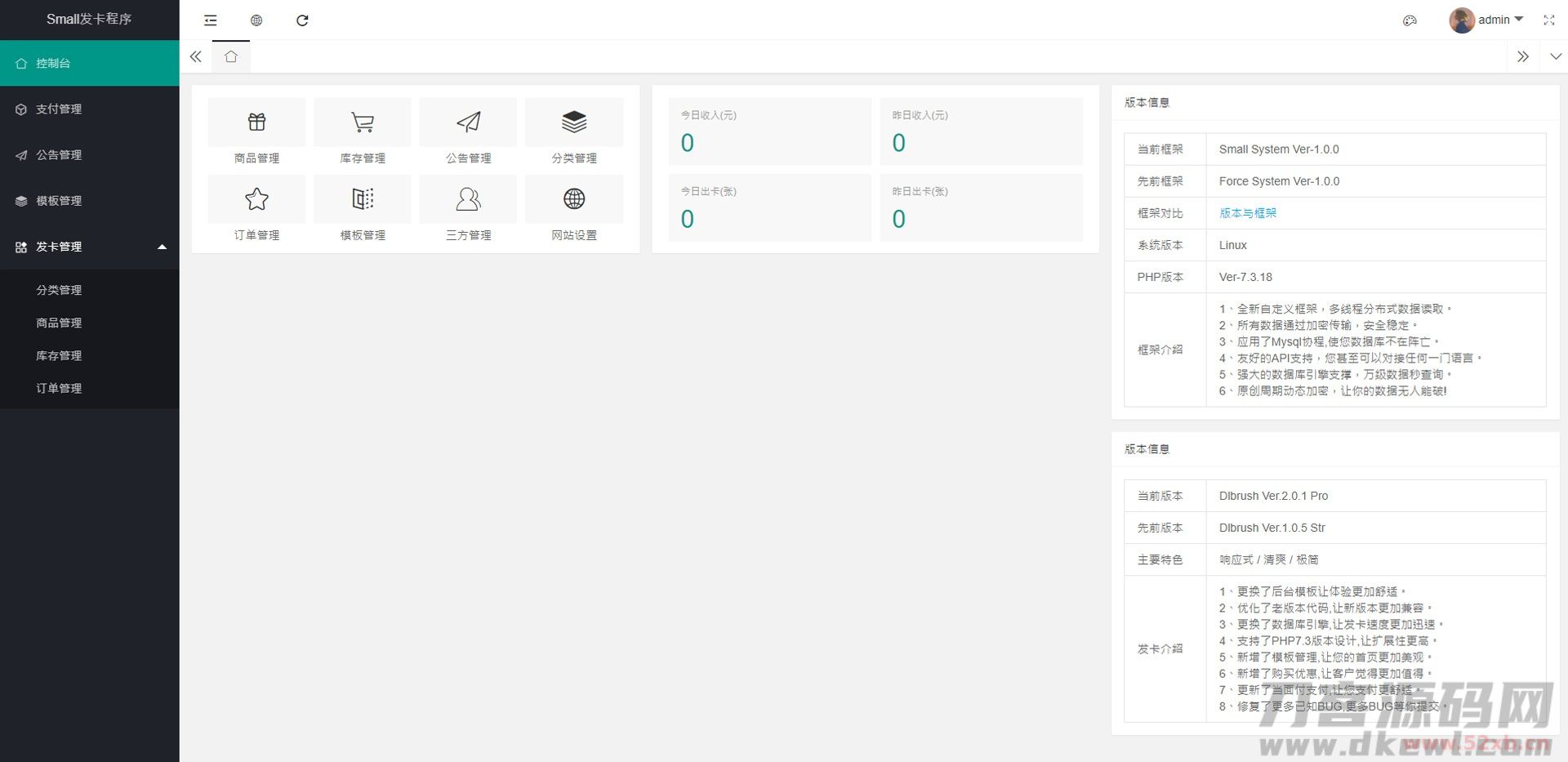Open the tab options dropdown arrow

pyautogui.click(x=1554, y=56)
